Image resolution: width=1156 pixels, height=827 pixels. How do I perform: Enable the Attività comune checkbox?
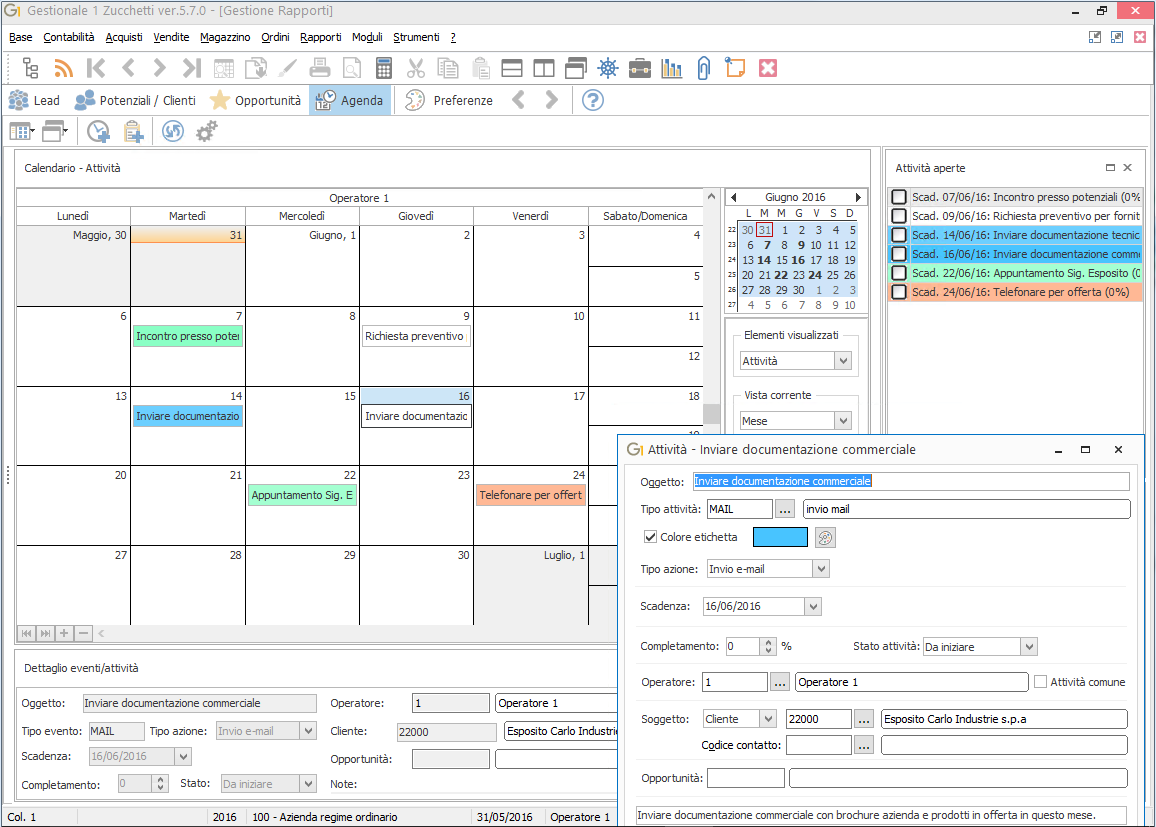(1040, 682)
